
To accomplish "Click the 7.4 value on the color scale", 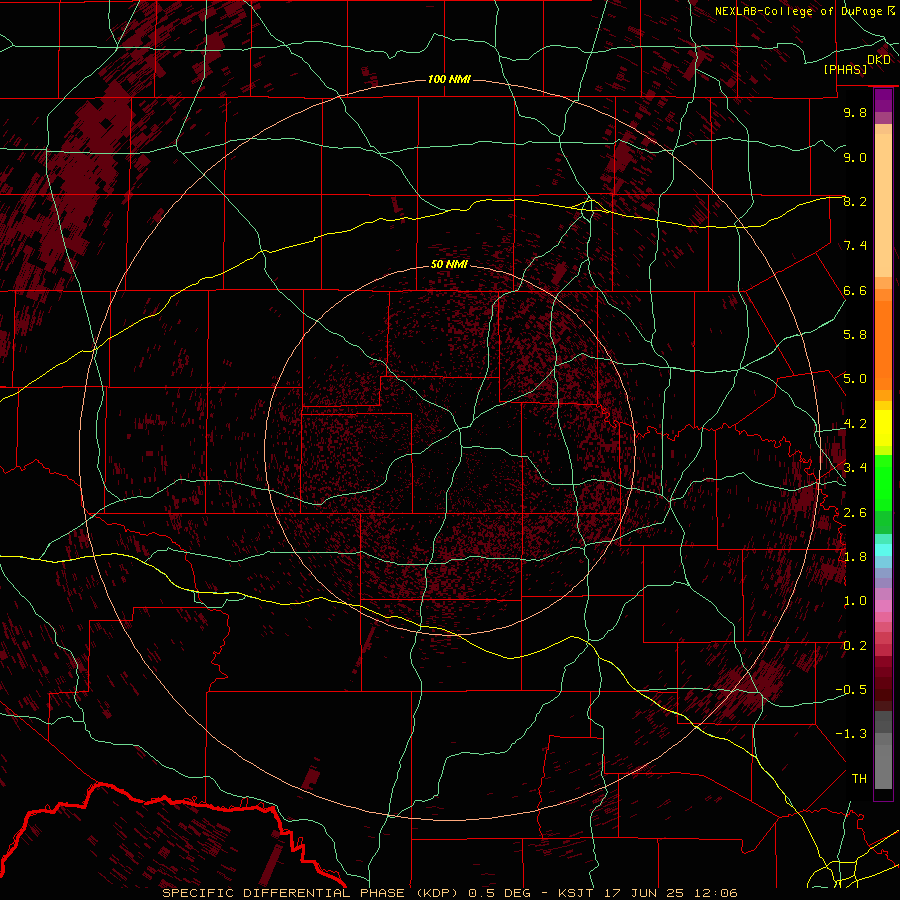I will pyautogui.click(x=855, y=246).
